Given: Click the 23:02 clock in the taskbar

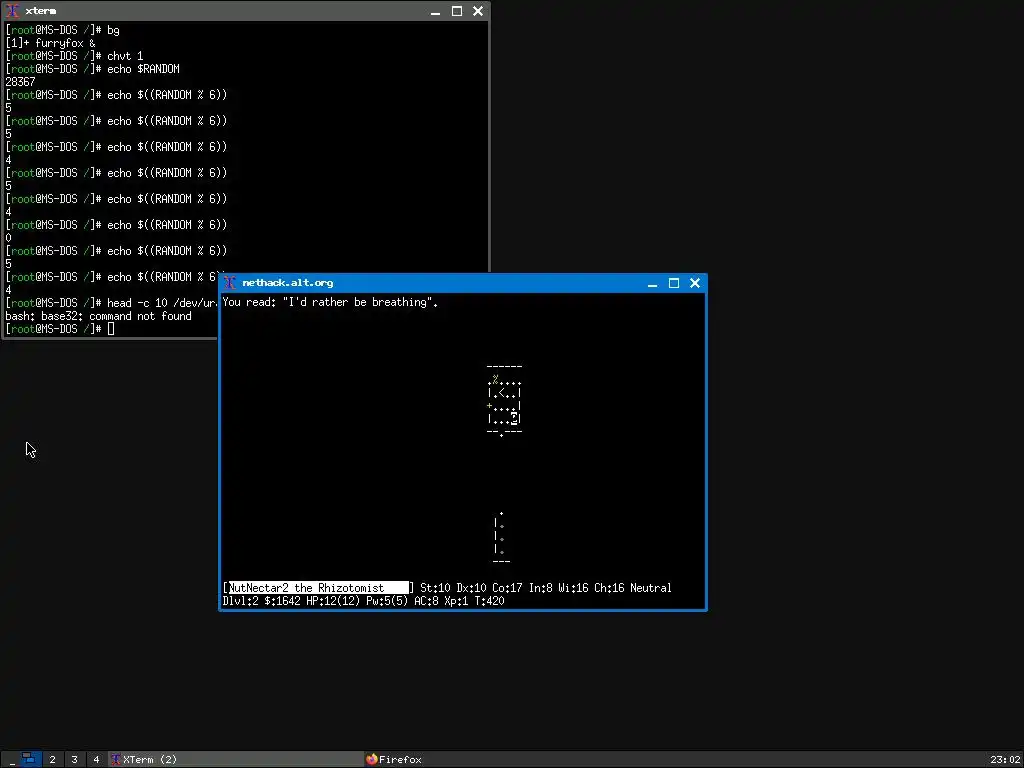Looking at the screenshot, I should [x=1004, y=760].
